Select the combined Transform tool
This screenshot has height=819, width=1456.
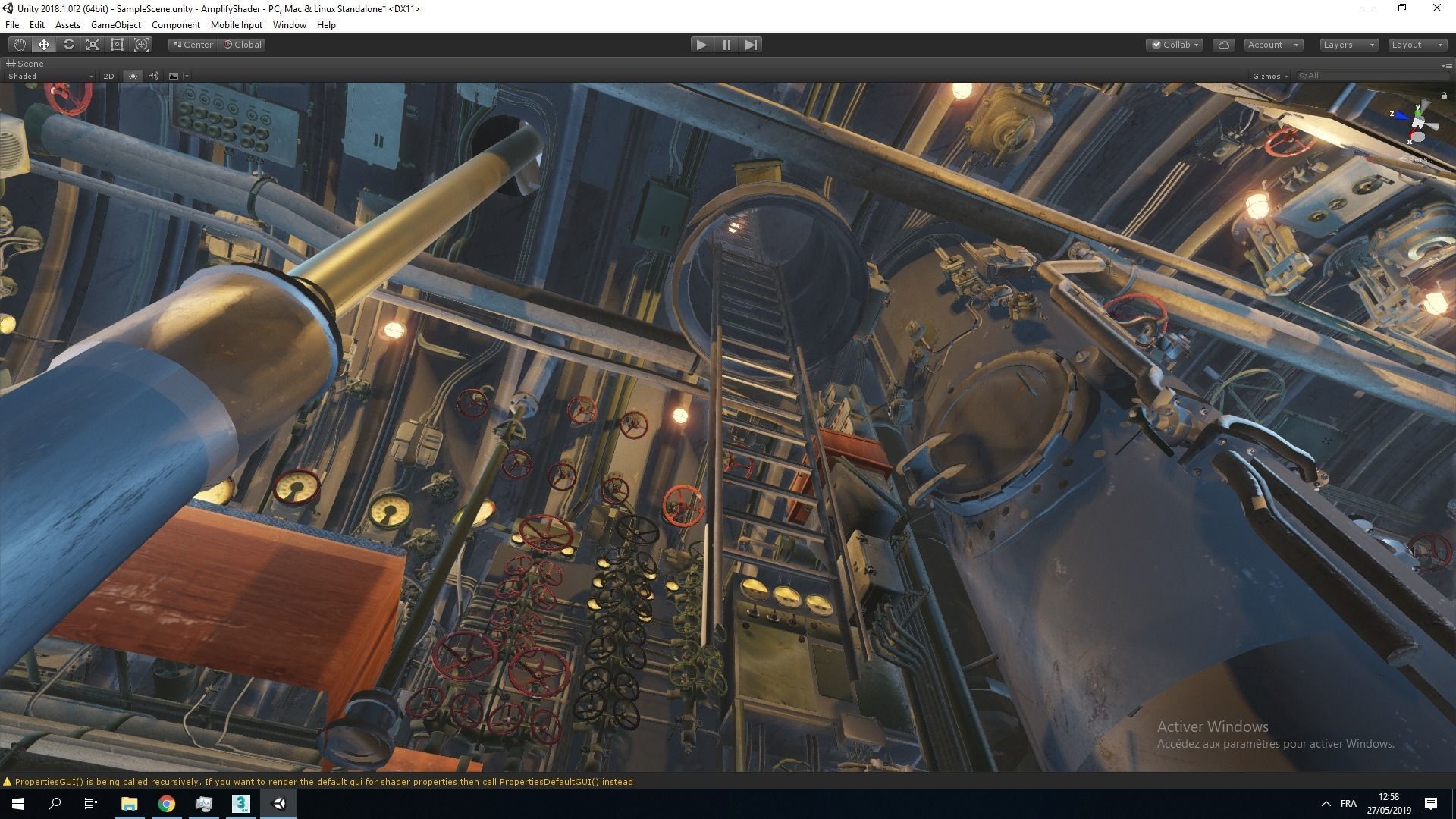coord(141,45)
